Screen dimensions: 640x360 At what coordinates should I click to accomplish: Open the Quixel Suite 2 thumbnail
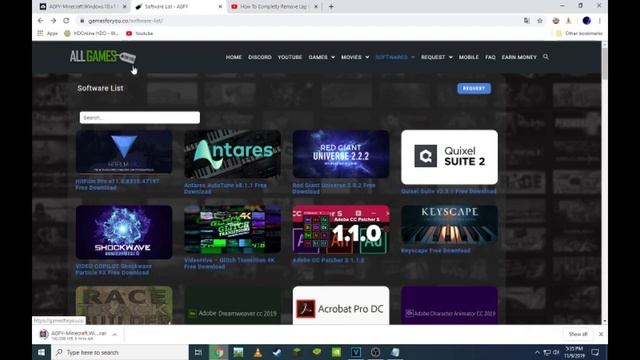(x=449, y=157)
